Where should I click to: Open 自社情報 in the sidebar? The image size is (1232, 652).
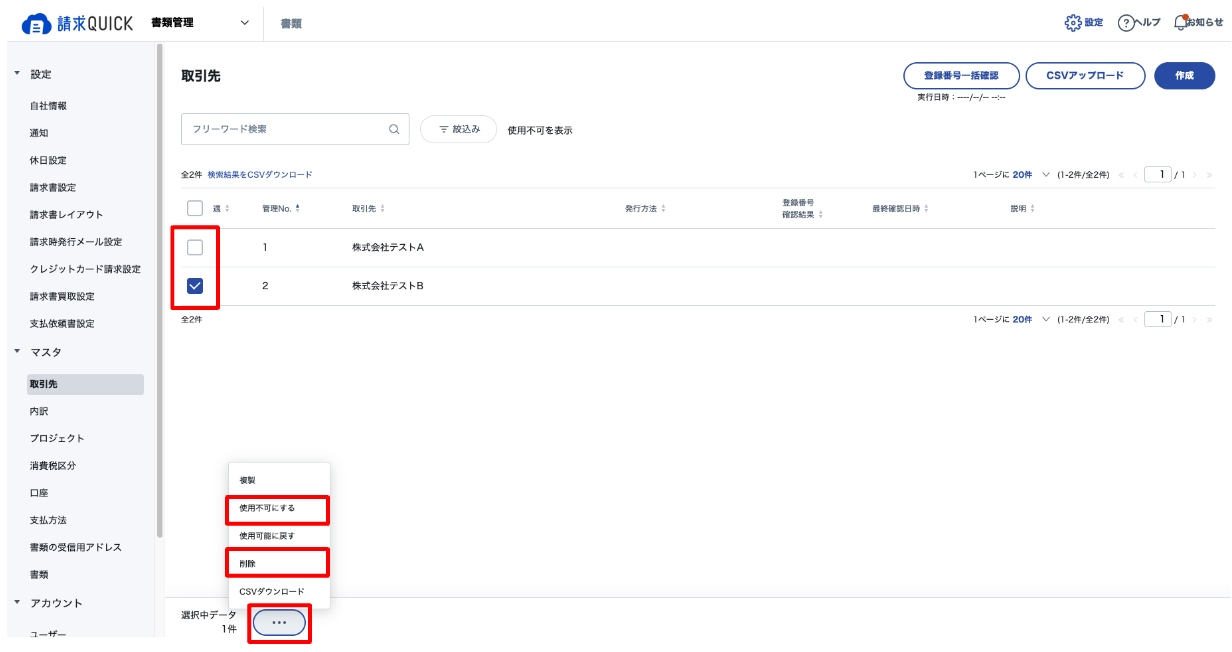48,106
